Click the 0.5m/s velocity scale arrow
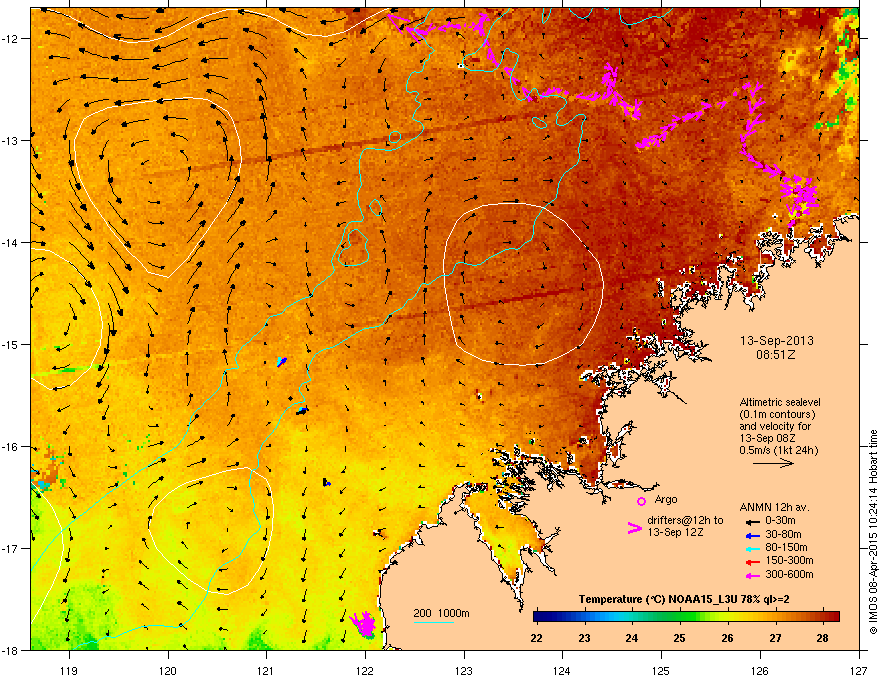This screenshot has height=680, width=880. (773, 463)
